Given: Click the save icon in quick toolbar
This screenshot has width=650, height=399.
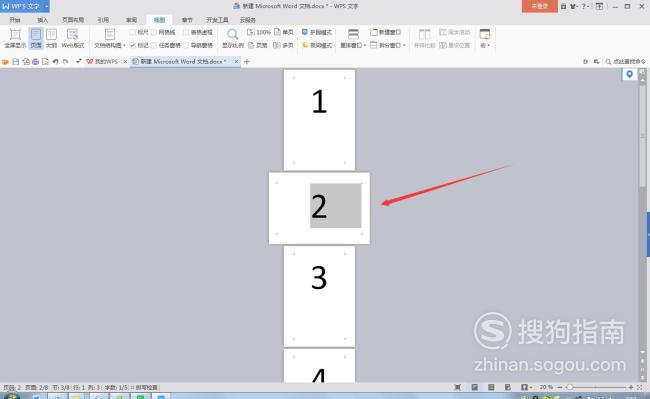Looking at the screenshot, I should coord(16,62).
